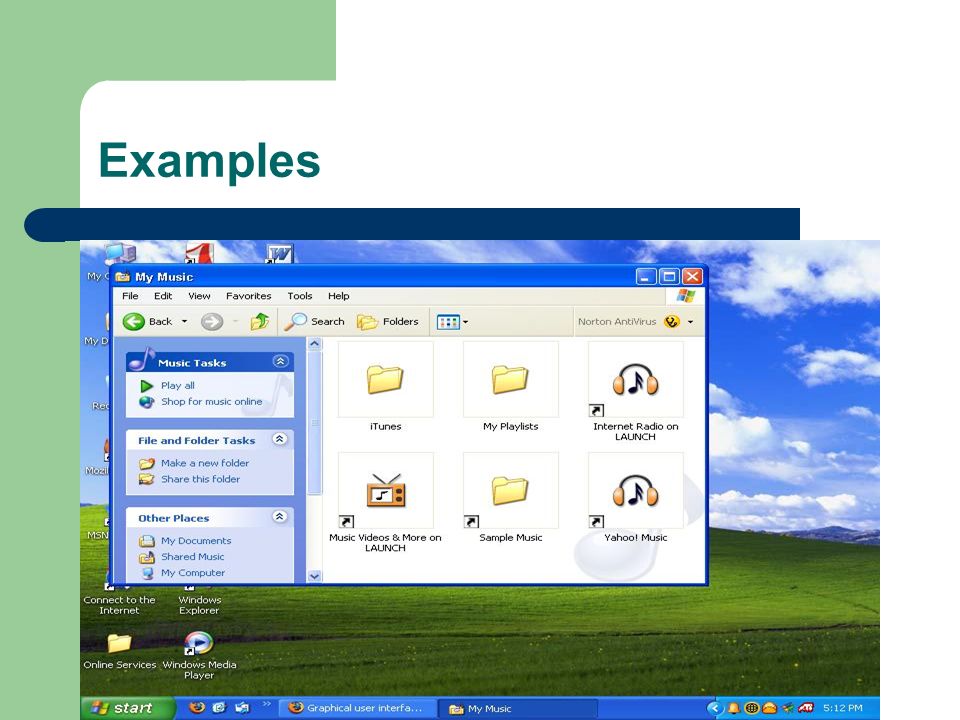Click the My Music taskbar button
Viewport: 960px width, 720px height.
tap(517, 708)
